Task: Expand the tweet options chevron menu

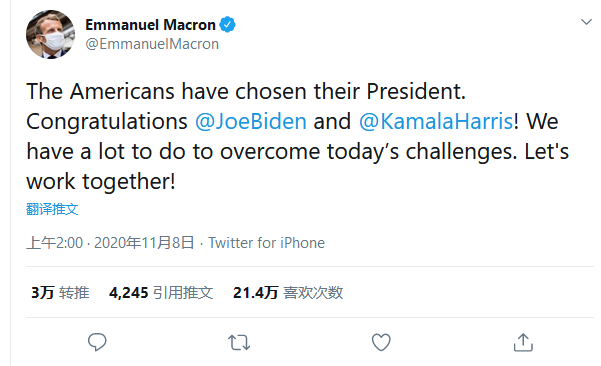Action: tap(586, 22)
